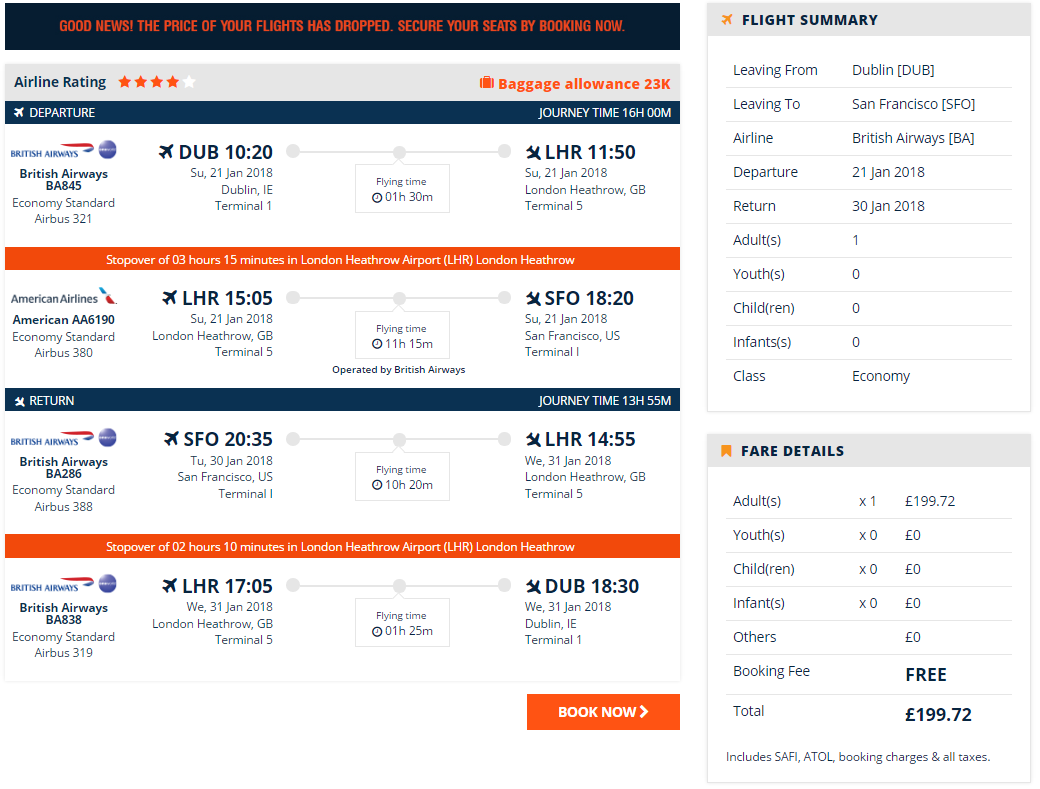The height and width of the screenshot is (789, 1040).
Task: Click the total price £199.72
Action: click(939, 715)
